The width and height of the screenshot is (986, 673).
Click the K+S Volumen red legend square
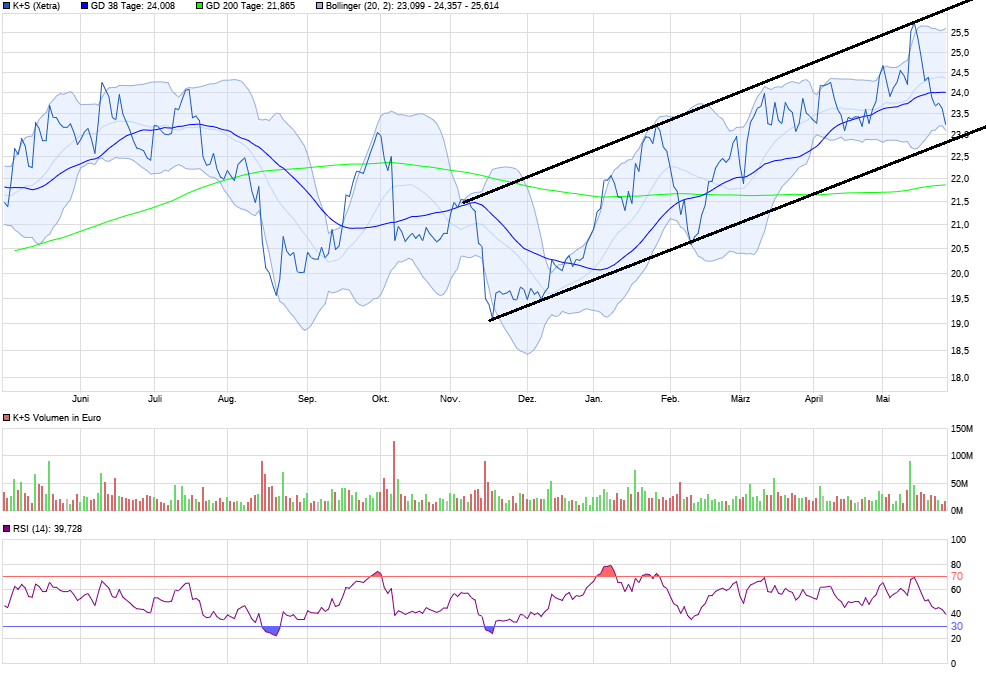point(6,418)
